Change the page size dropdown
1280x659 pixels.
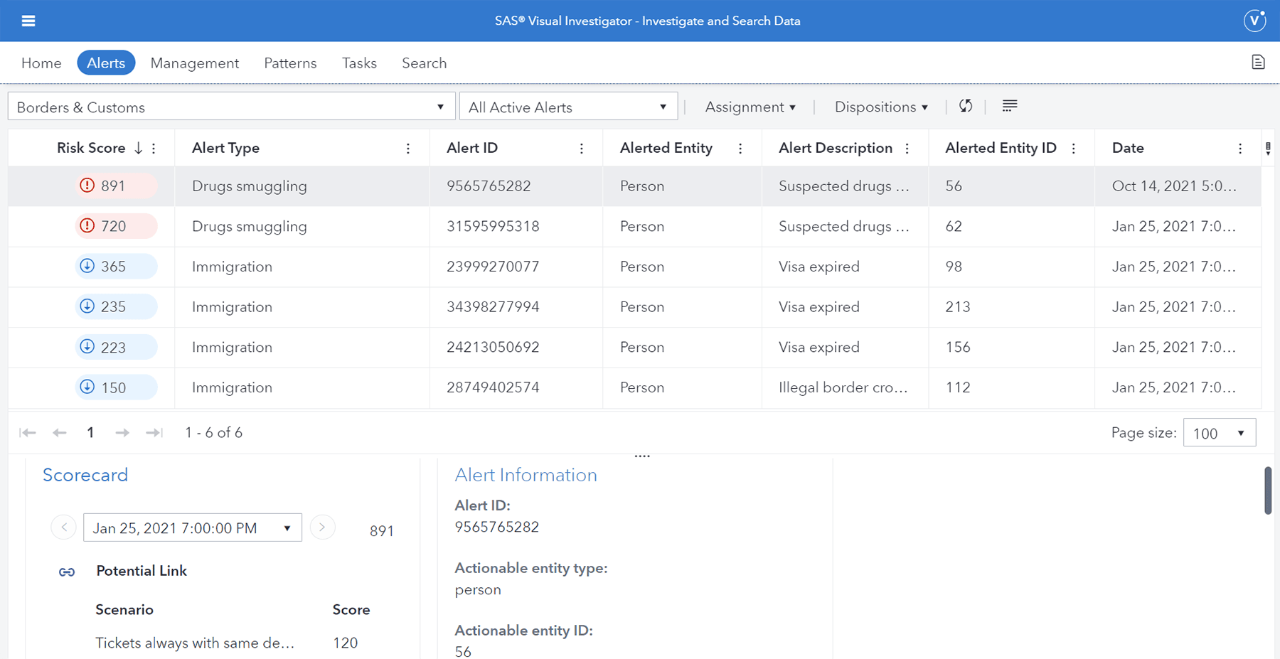pos(1219,432)
